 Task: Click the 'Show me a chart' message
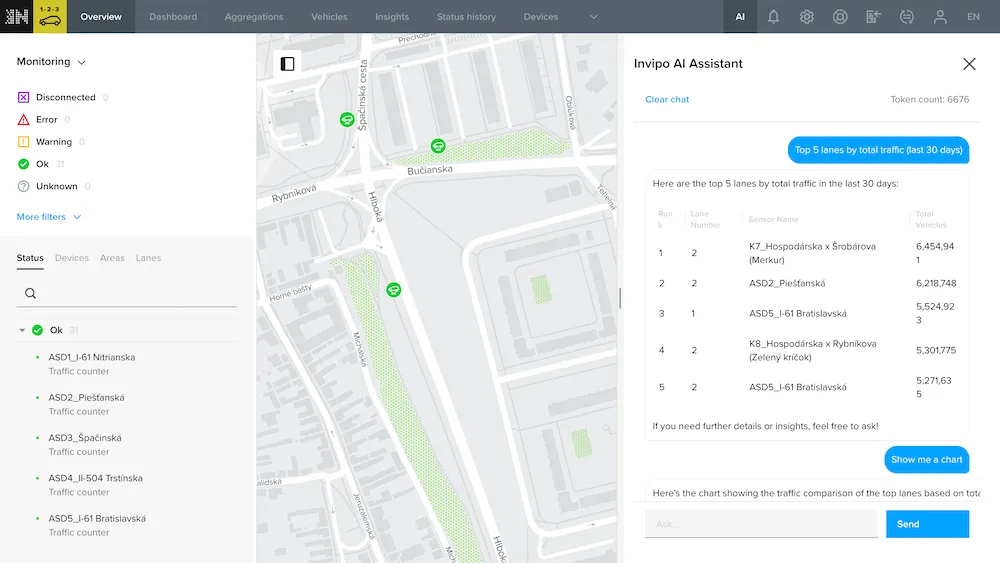point(927,460)
